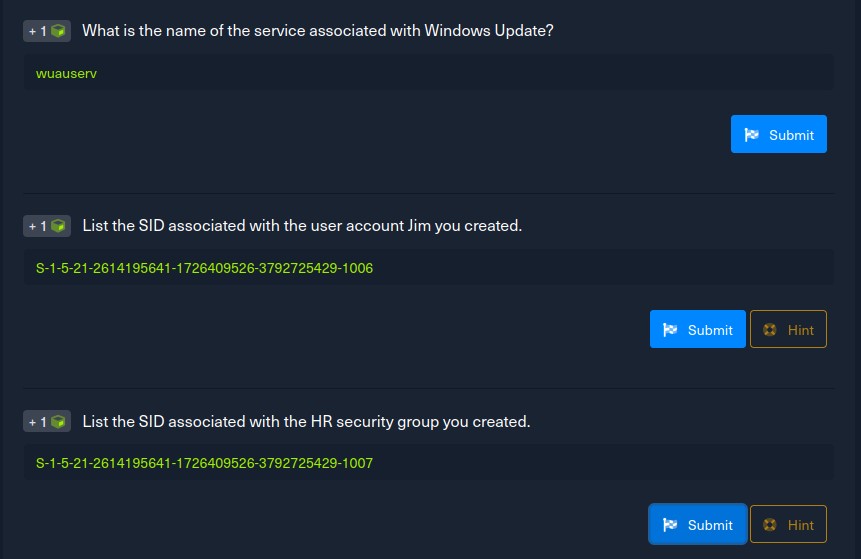861x559 pixels.
Task: Click the lifebuoy icon on the HR group Hint button
Action: (x=770, y=525)
